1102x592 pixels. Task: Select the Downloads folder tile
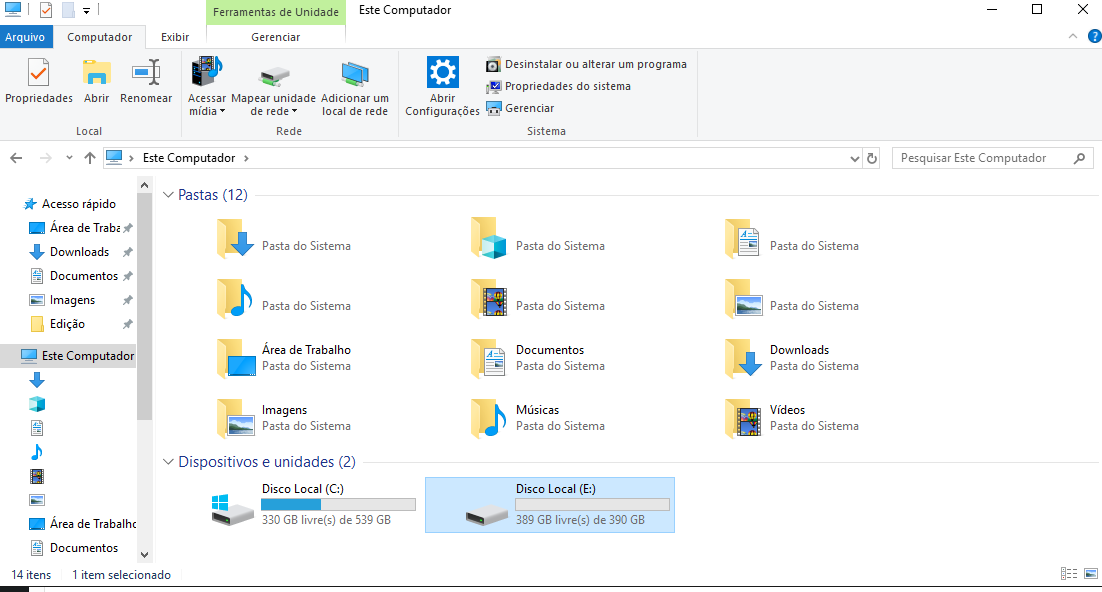(803, 357)
